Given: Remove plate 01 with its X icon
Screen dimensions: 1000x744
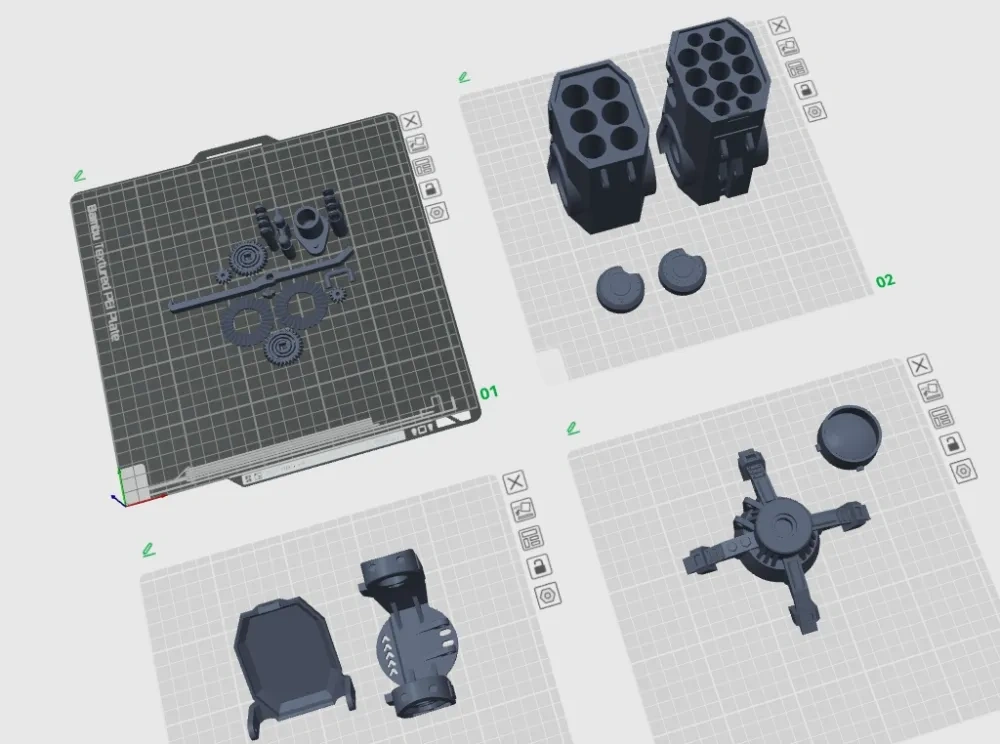Looking at the screenshot, I should (x=411, y=120).
